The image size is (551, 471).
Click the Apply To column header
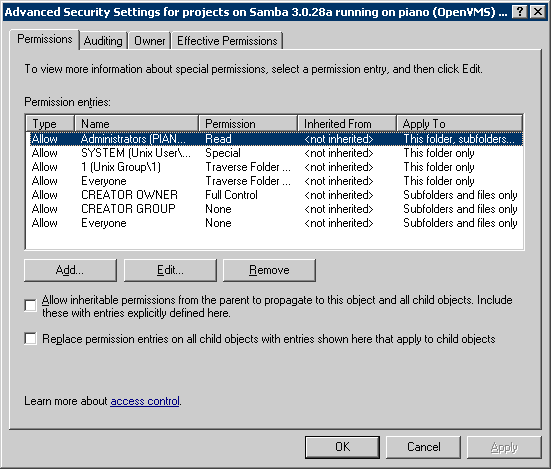[459, 124]
